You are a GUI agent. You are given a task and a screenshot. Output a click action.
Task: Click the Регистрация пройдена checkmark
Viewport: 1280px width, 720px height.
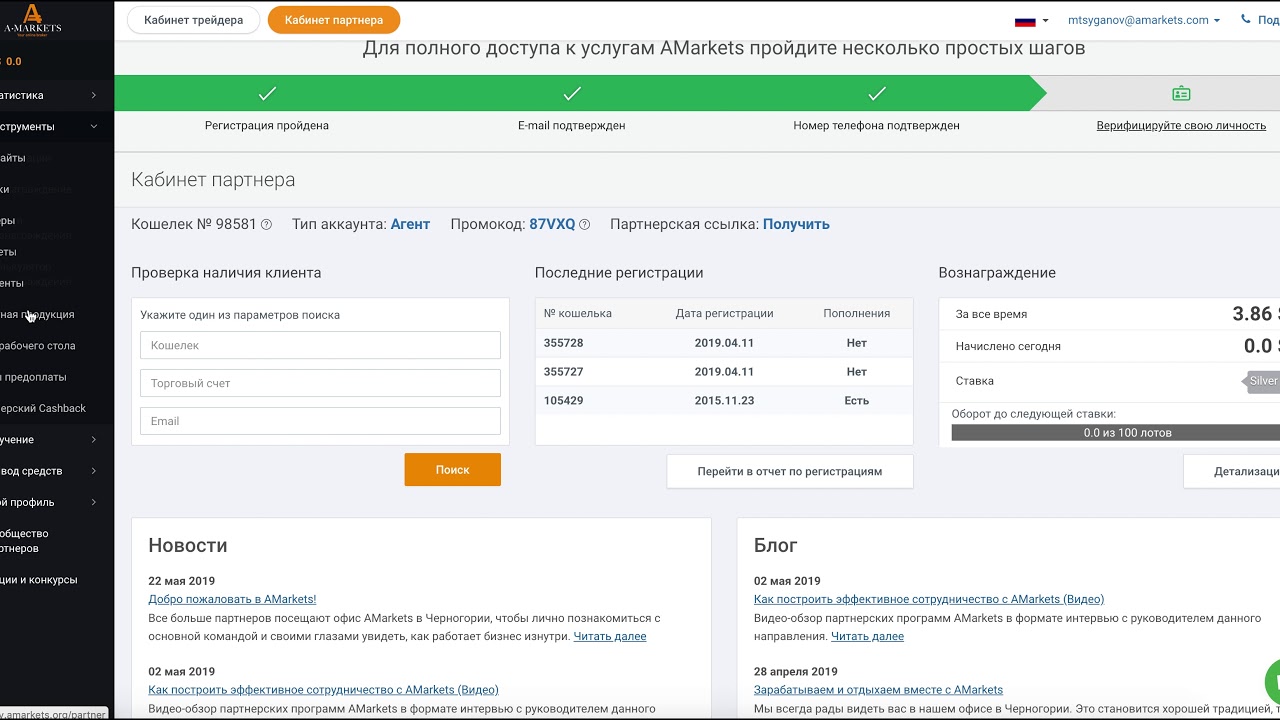tap(267, 94)
